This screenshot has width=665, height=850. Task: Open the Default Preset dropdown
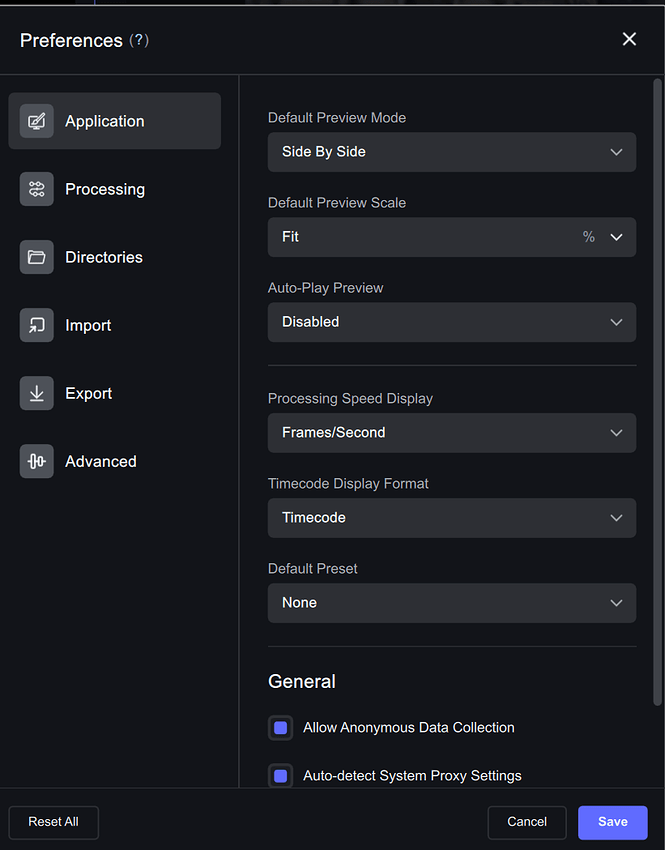[x=451, y=603]
